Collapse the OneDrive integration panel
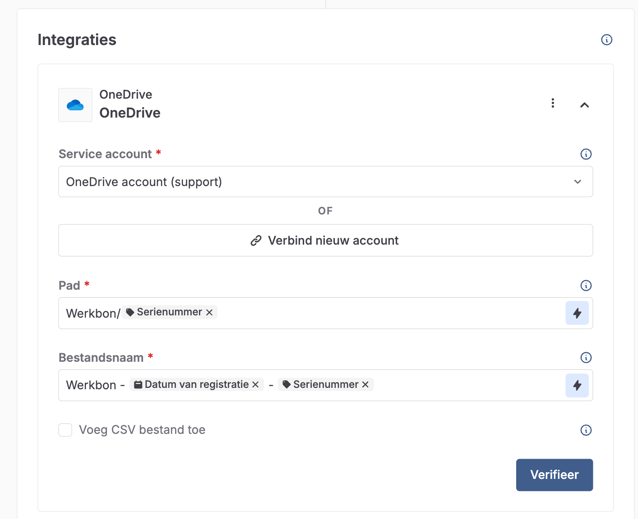The width and height of the screenshot is (638, 519). tap(585, 104)
